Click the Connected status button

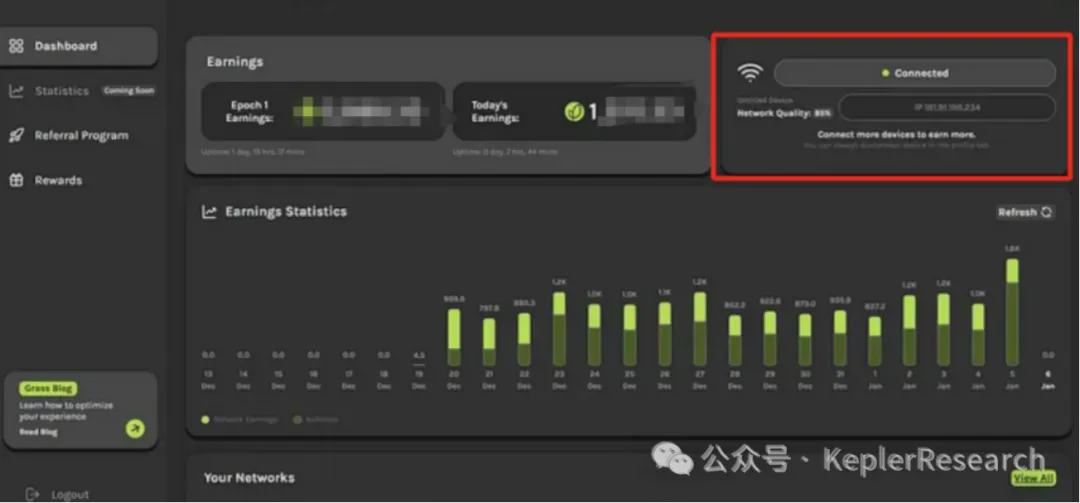coord(915,73)
